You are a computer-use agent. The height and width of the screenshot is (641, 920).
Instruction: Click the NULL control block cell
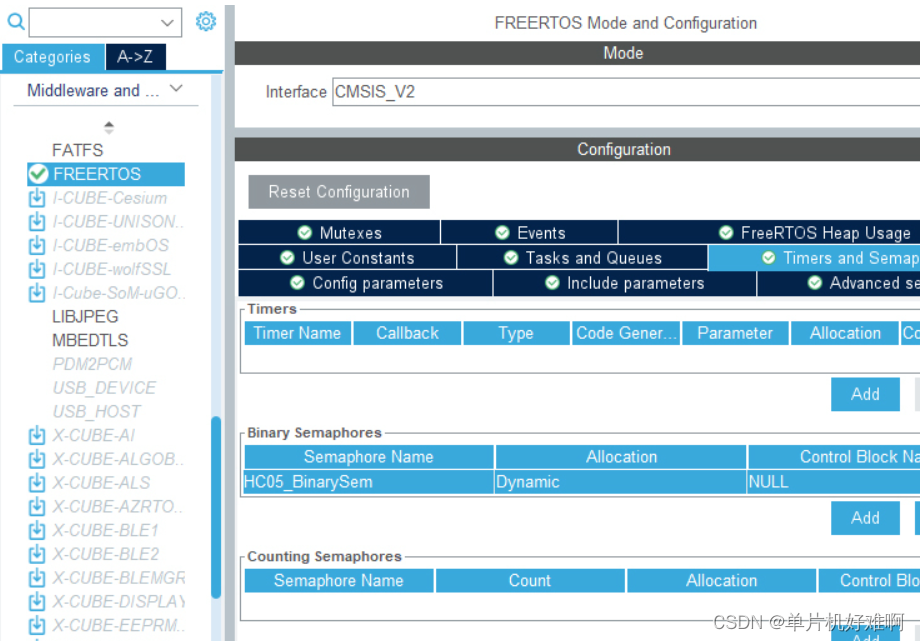coord(834,482)
